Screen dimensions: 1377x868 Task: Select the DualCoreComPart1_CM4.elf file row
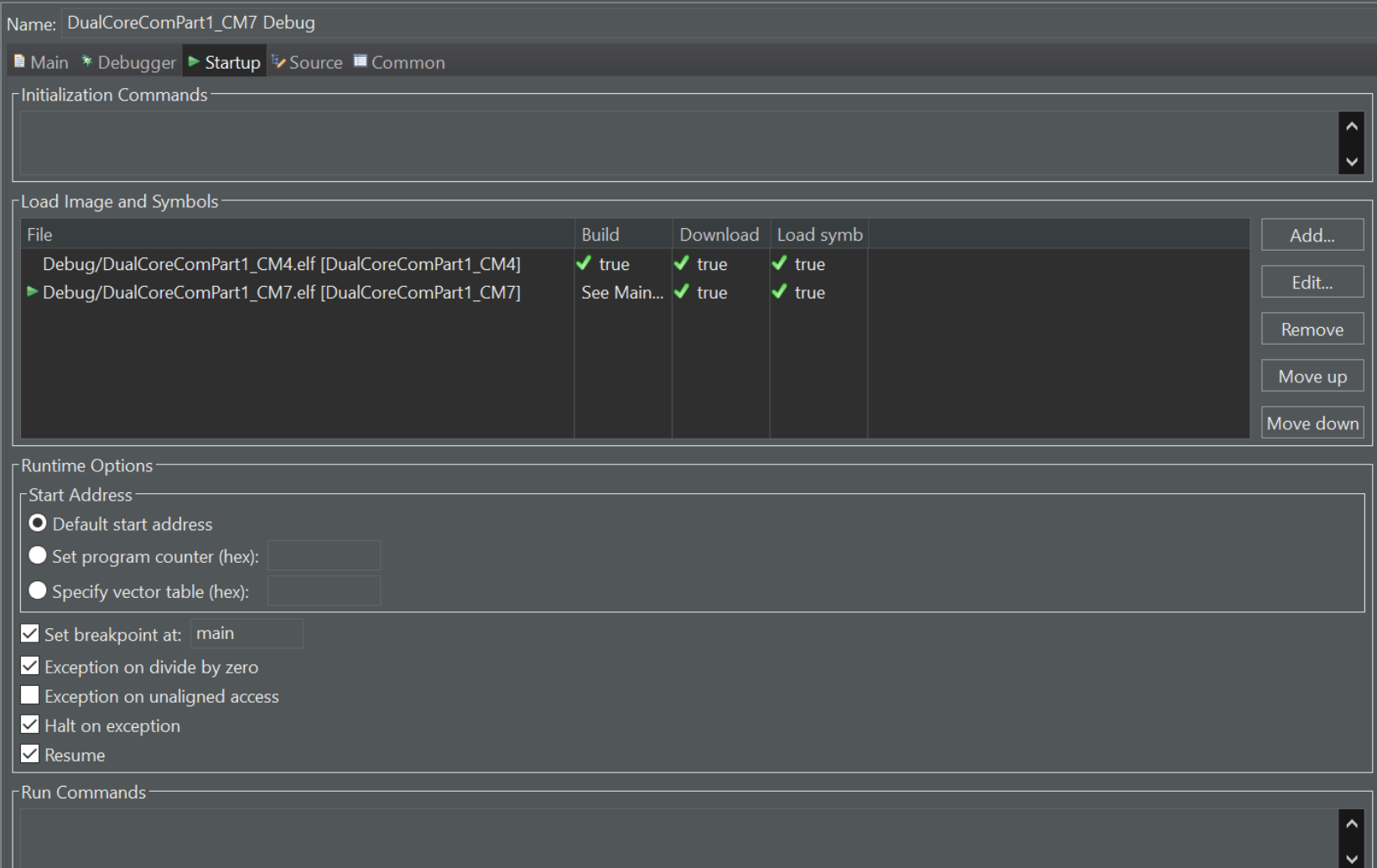click(x=281, y=264)
